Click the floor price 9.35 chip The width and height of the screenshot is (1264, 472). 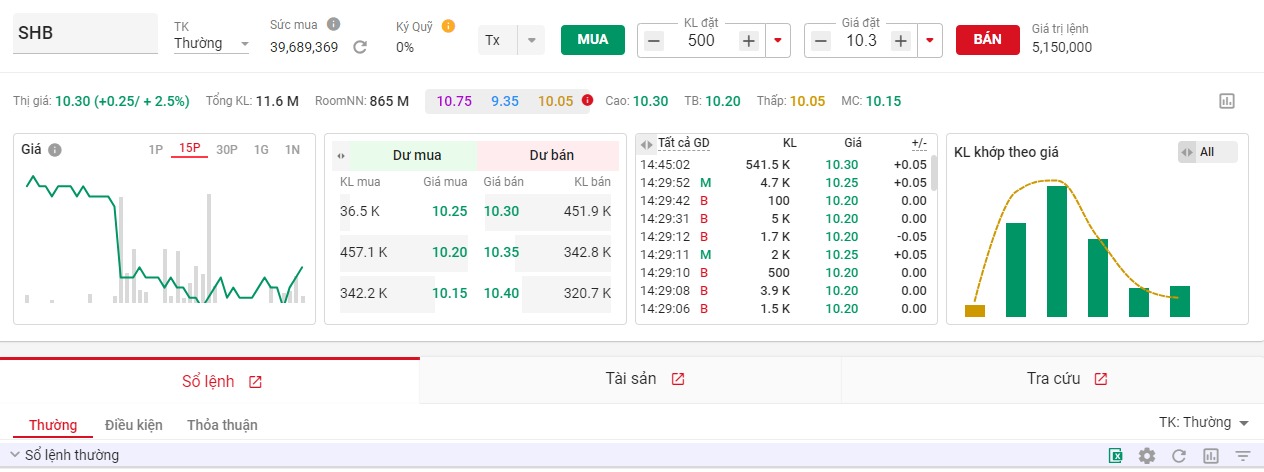point(505,101)
